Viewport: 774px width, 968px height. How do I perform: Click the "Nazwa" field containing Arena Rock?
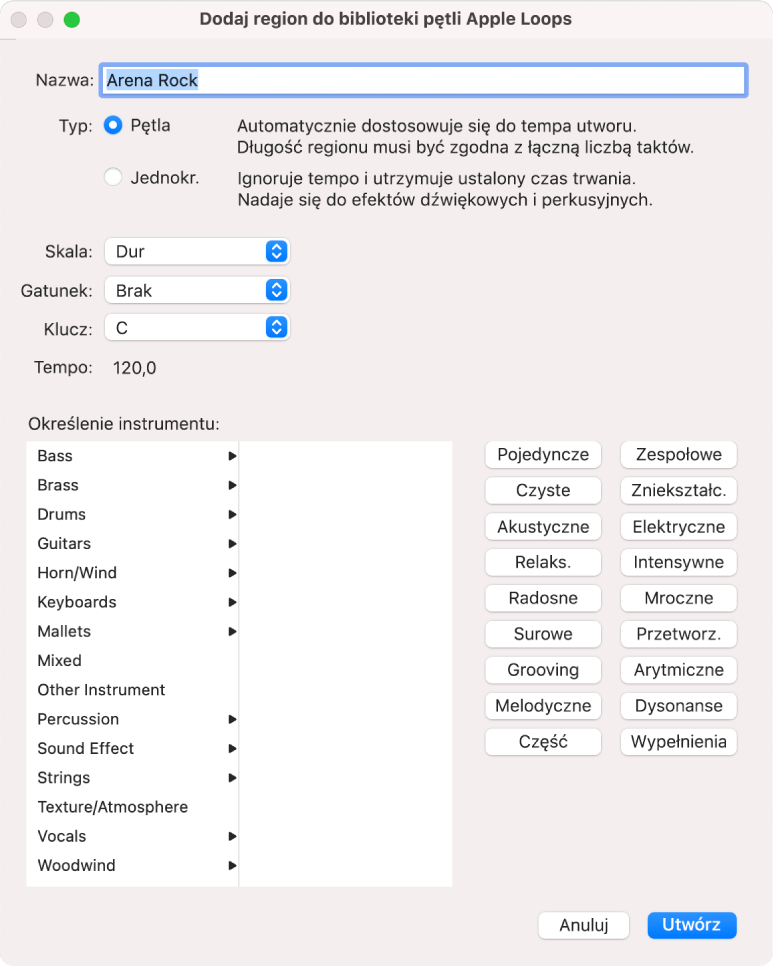click(x=422, y=79)
